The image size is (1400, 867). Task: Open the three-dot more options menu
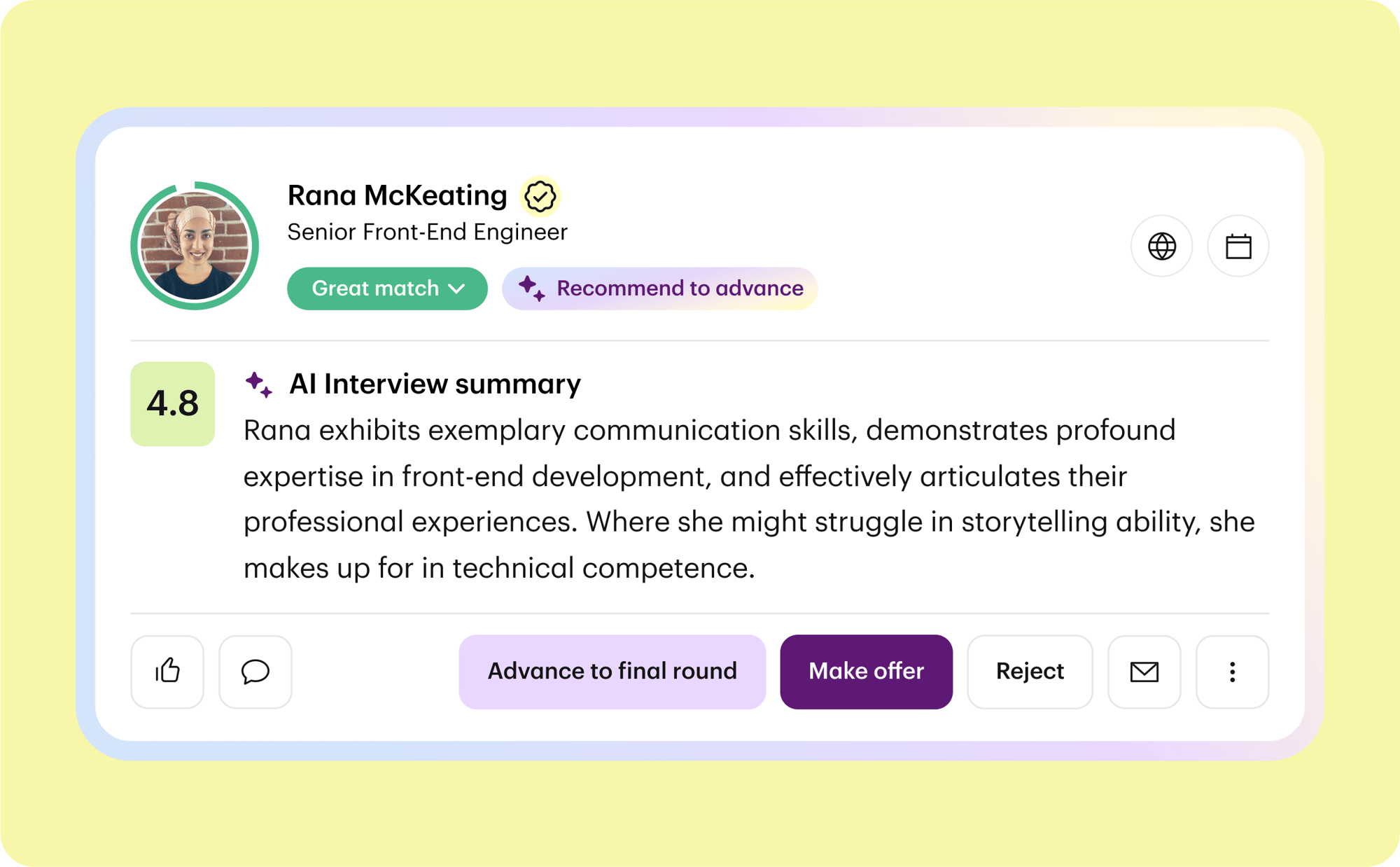[x=1232, y=672]
